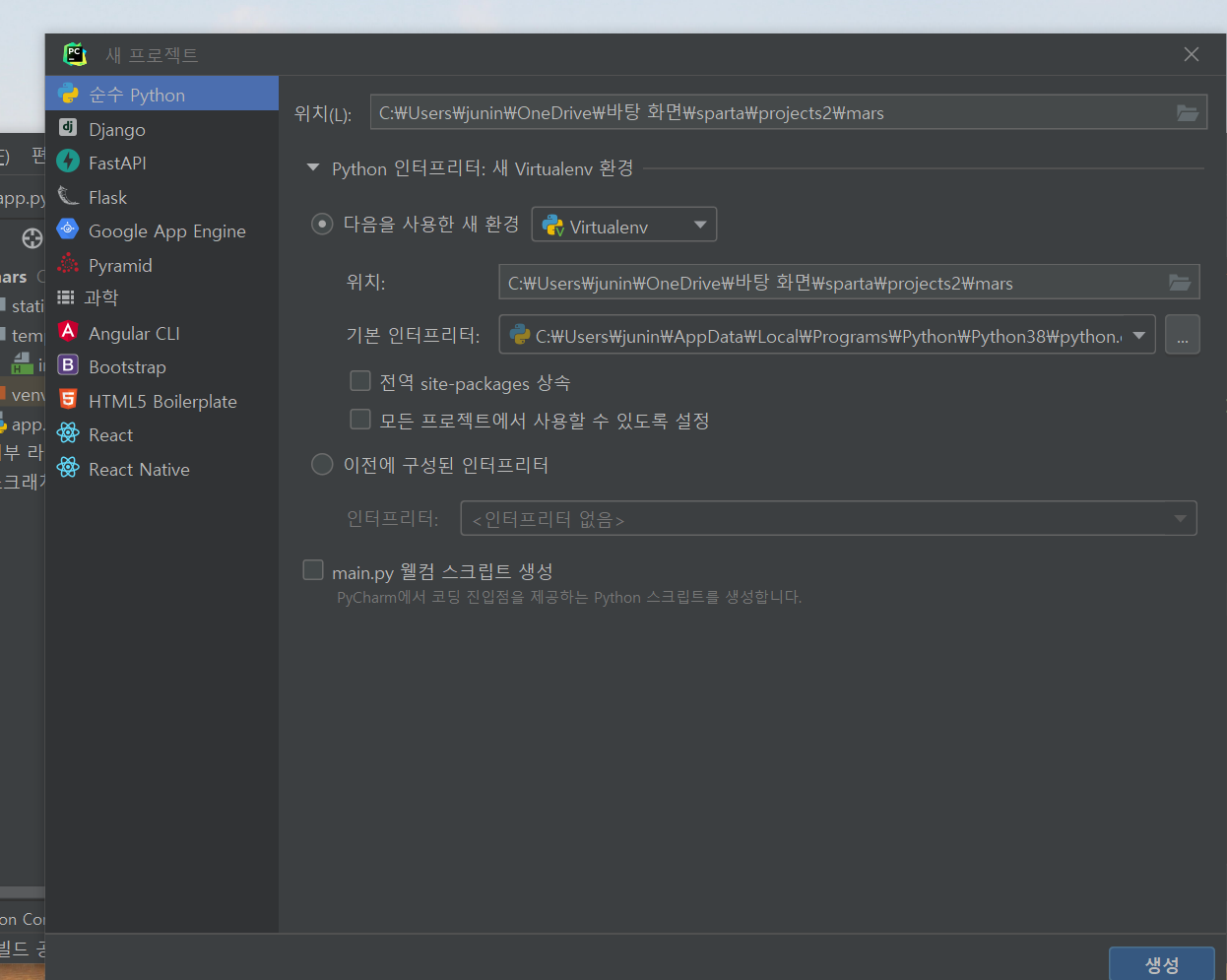Select Bootstrap label in list

pos(127,367)
